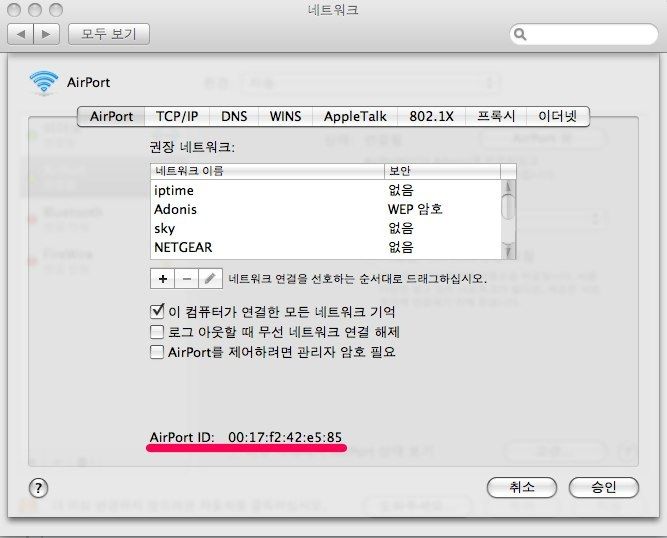The width and height of the screenshot is (667, 538).
Task: Click the search magnifier icon
Action: [520, 34]
